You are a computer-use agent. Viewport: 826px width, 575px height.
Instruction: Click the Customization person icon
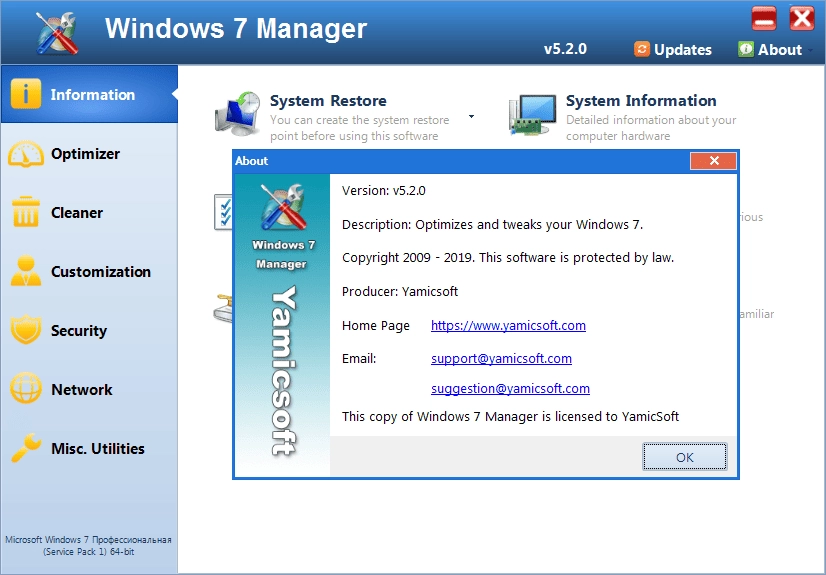click(25, 271)
